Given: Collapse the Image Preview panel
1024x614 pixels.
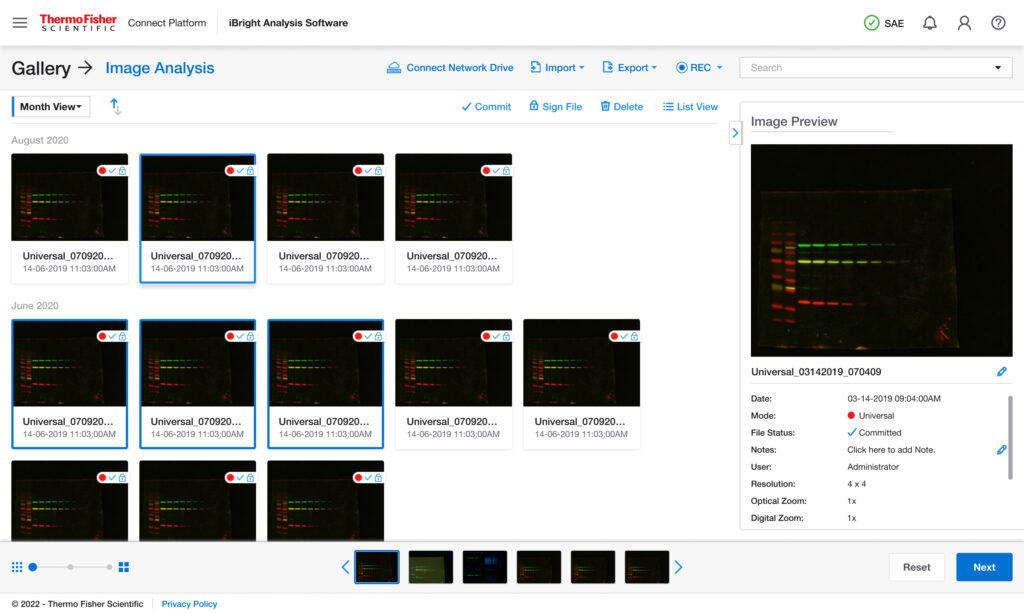Looking at the screenshot, I should pos(735,132).
